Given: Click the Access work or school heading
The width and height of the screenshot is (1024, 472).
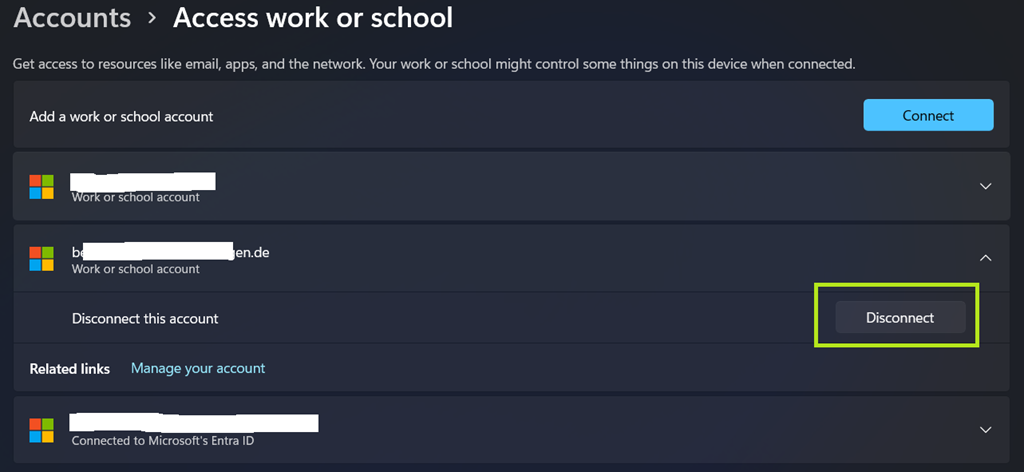Looking at the screenshot, I should point(312,18).
